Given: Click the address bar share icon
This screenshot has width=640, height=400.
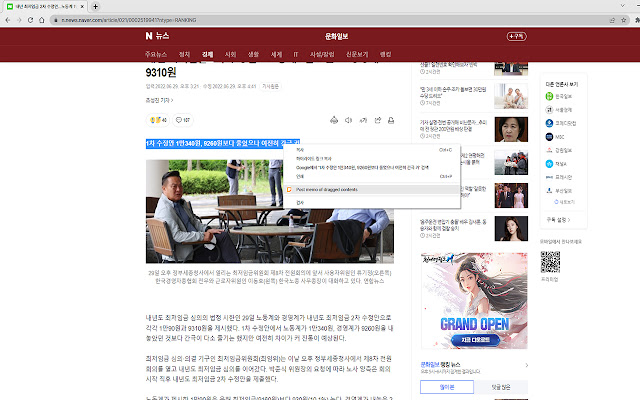Looking at the screenshot, I should click(x=612, y=20).
